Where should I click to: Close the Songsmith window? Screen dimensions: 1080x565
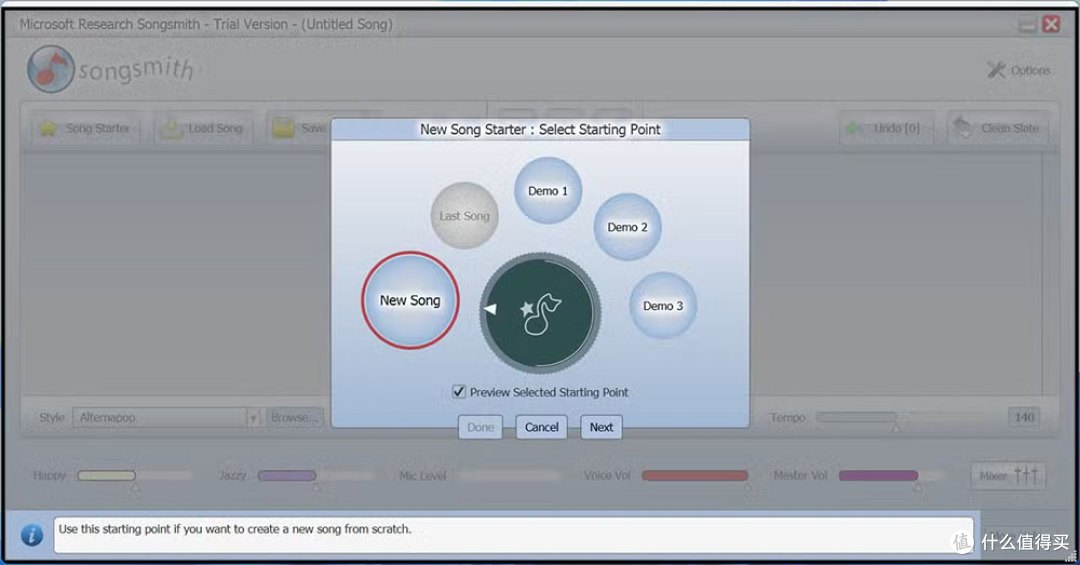click(1051, 24)
